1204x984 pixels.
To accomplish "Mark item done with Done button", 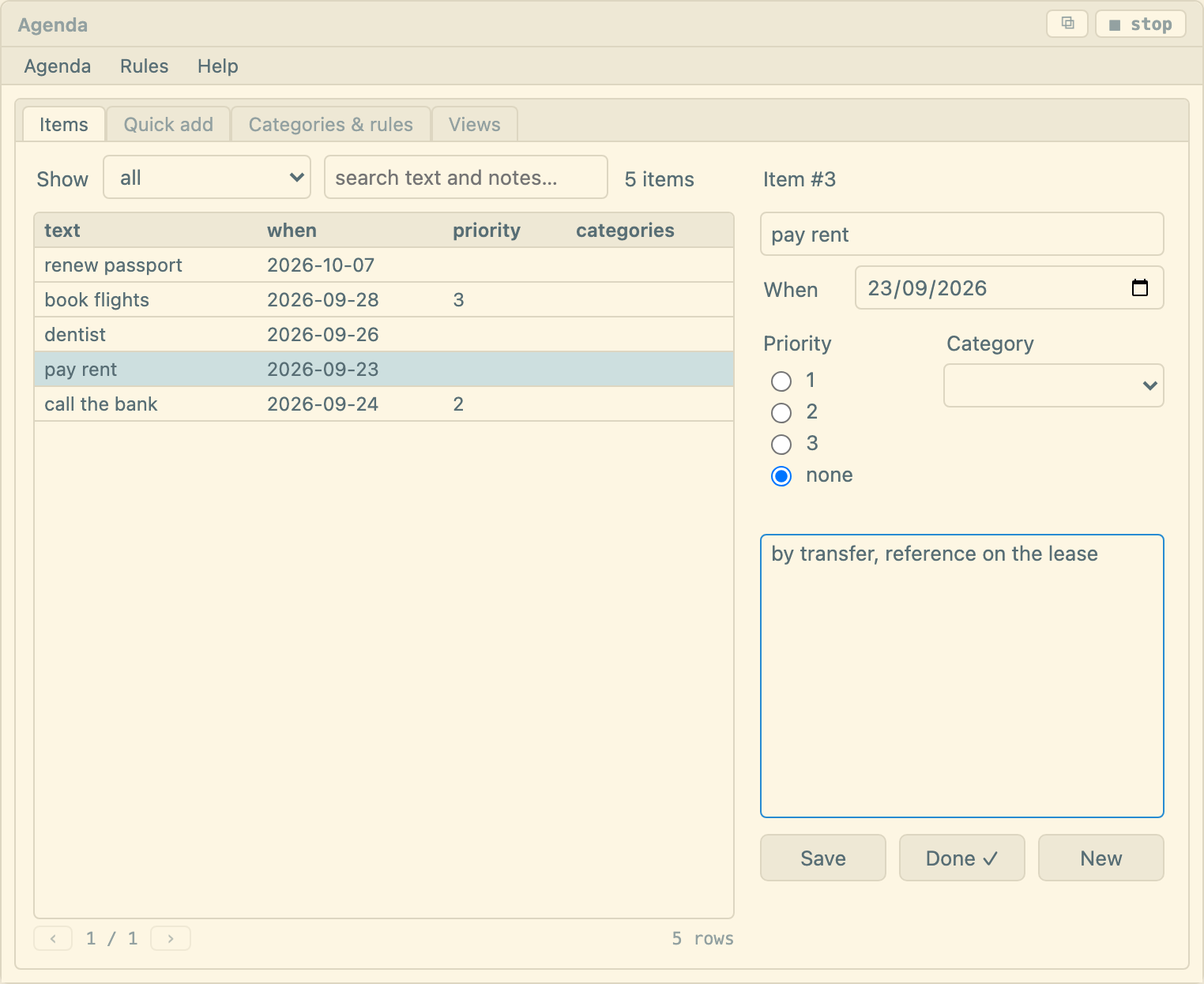I will [962, 858].
